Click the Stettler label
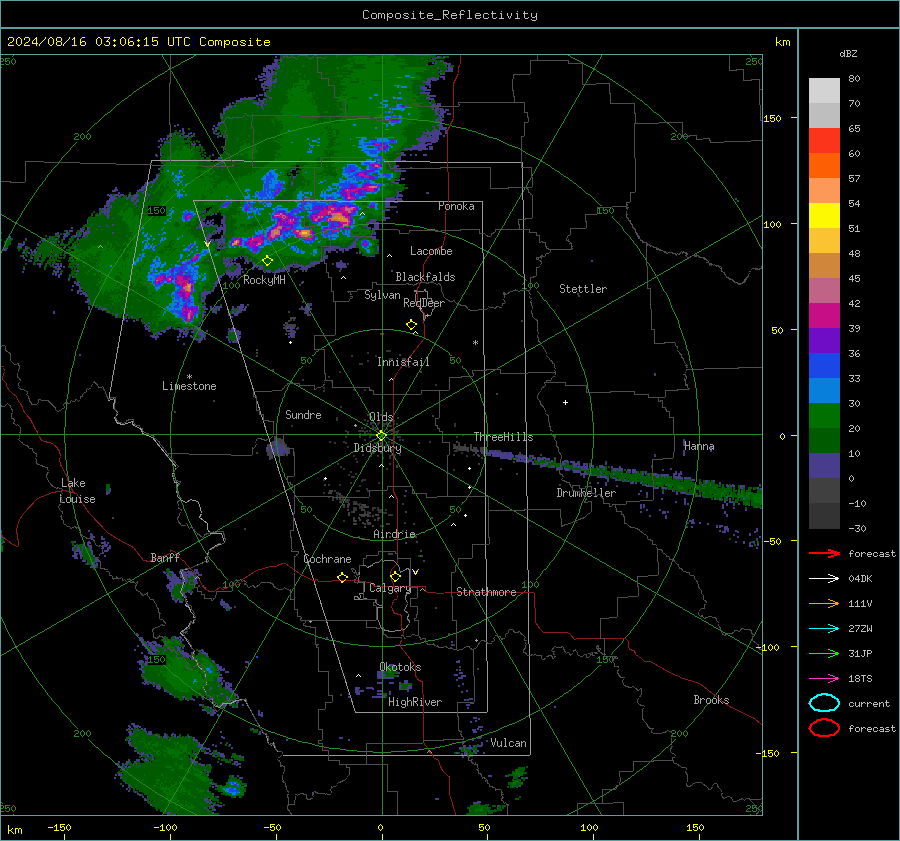 (x=583, y=289)
